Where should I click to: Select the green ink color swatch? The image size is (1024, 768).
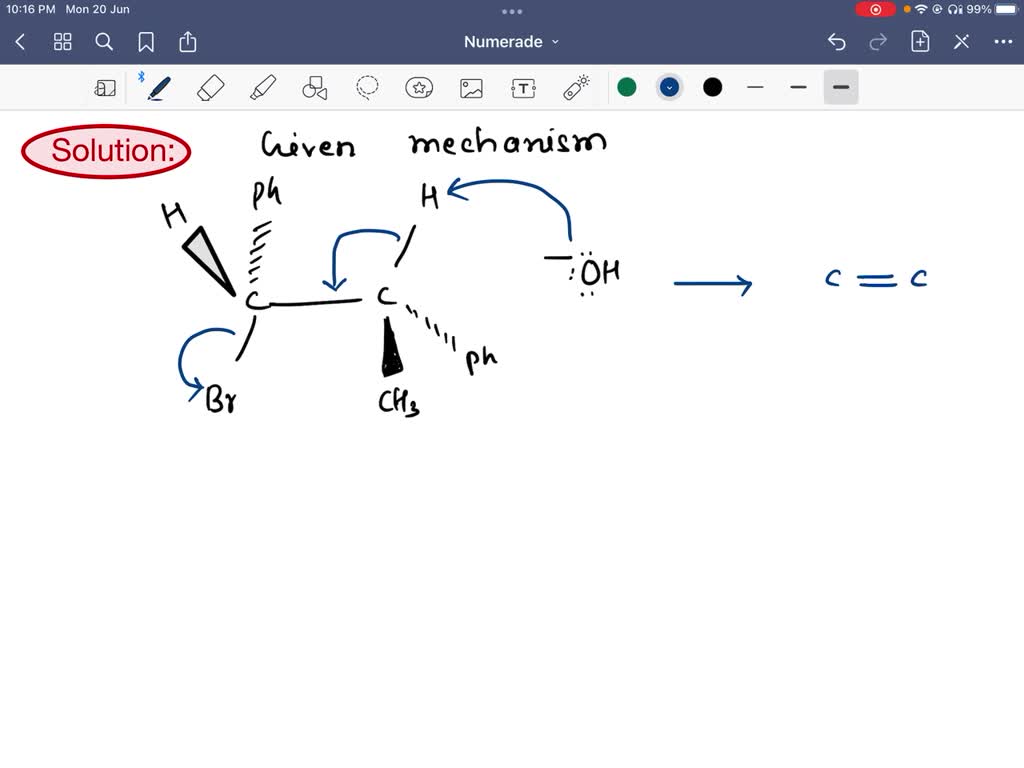coord(627,87)
